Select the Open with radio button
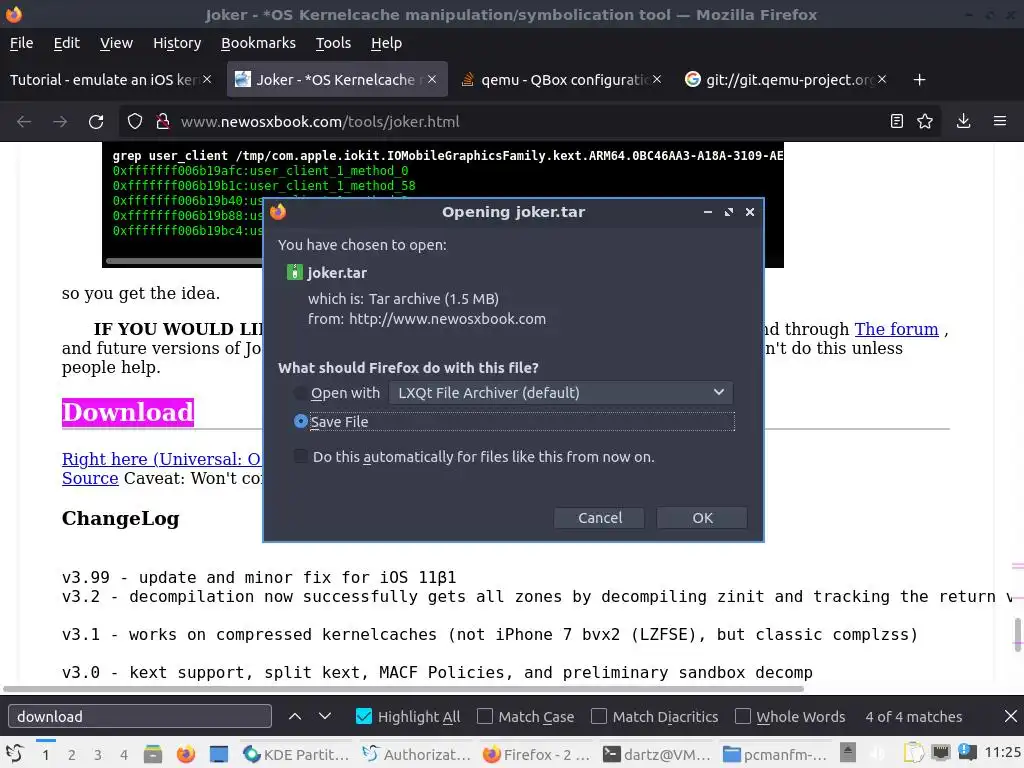1024x768 pixels. (300, 392)
